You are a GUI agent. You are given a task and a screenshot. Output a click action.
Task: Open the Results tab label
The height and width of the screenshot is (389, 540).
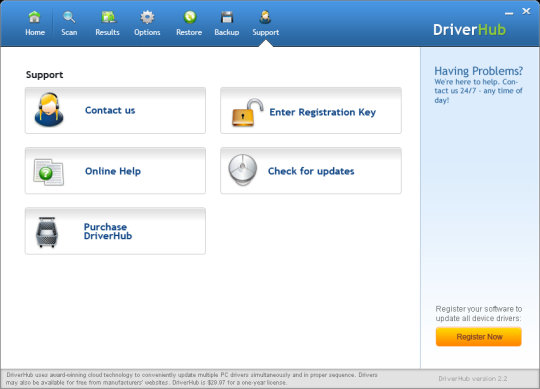[107, 32]
